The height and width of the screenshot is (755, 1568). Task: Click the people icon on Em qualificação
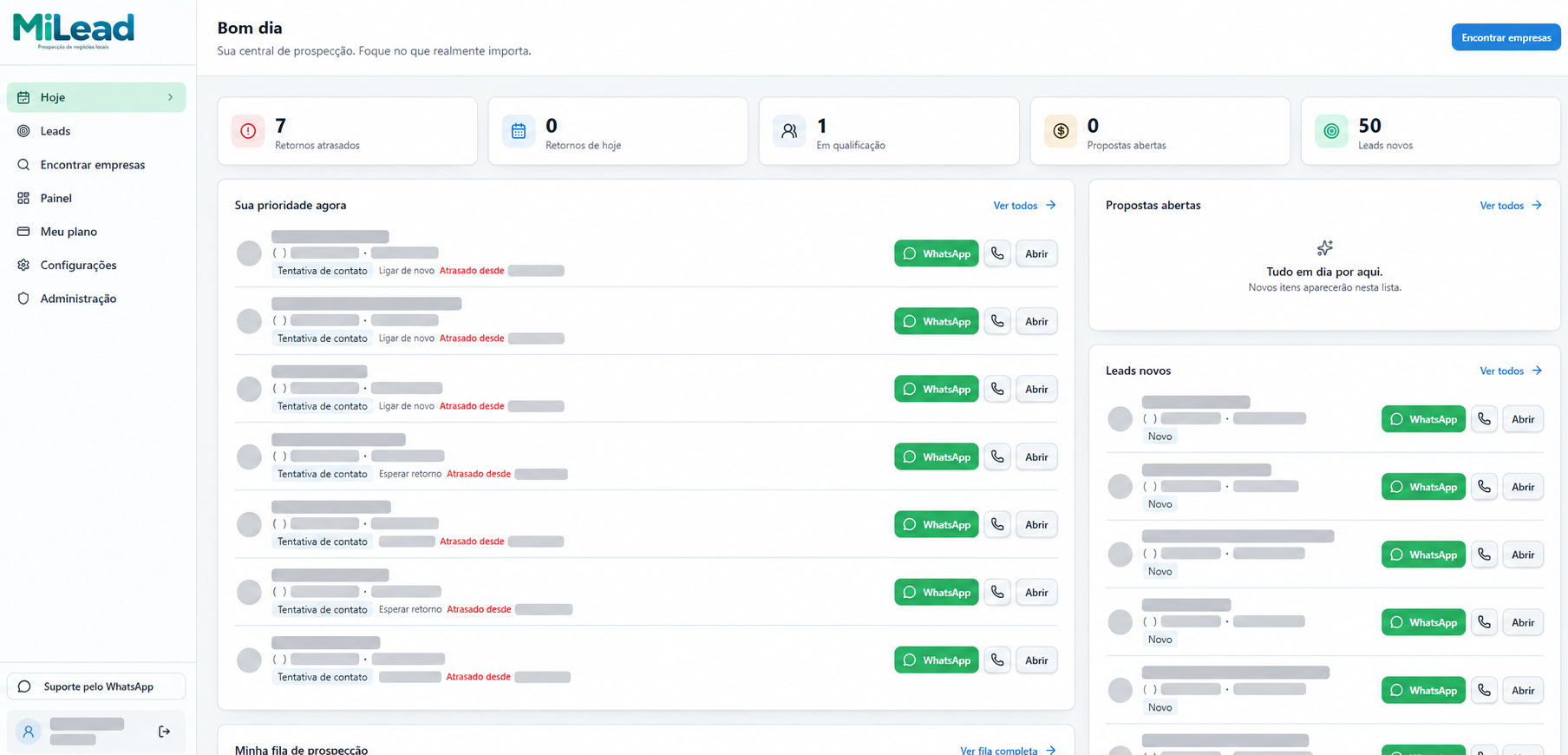(x=789, y=131)
